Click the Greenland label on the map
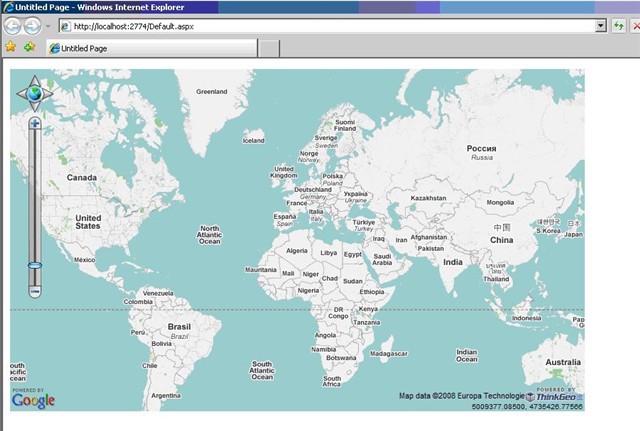The image size is (640, 431). [x=211, y=91]
